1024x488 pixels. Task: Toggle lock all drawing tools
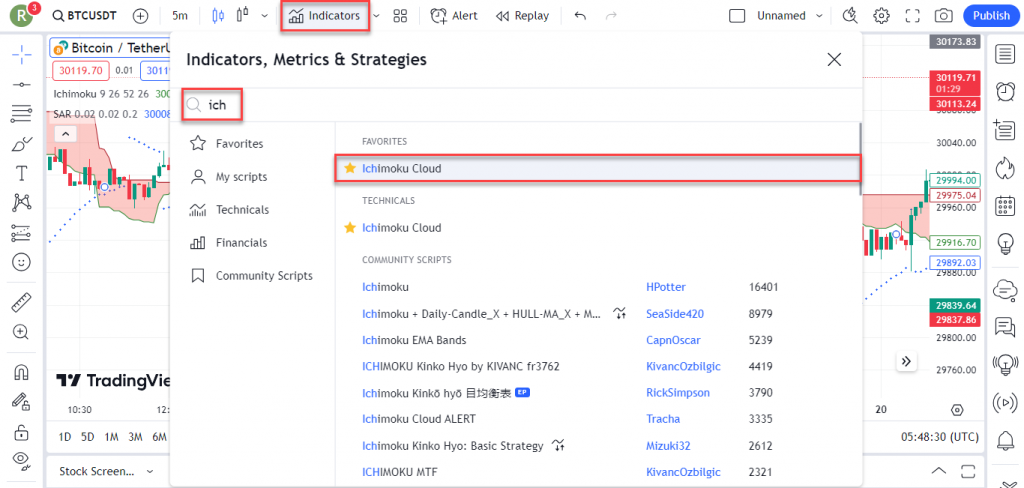tap(22, 431)
